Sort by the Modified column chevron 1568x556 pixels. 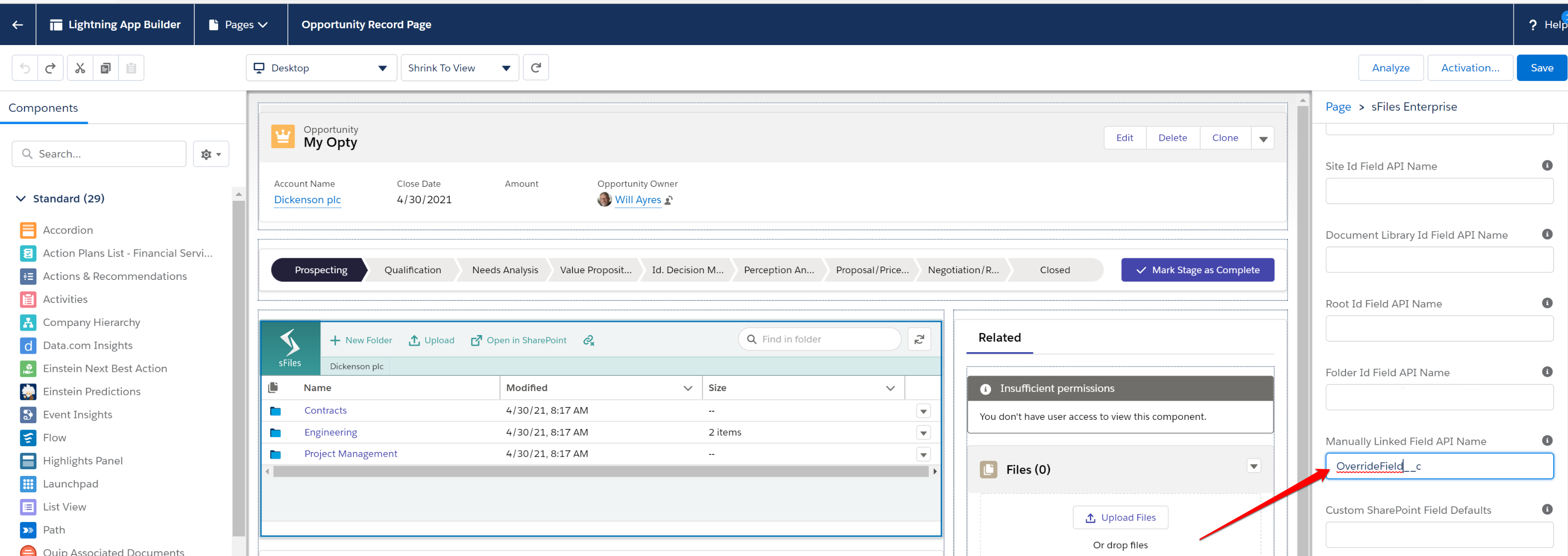click(688, 388)
